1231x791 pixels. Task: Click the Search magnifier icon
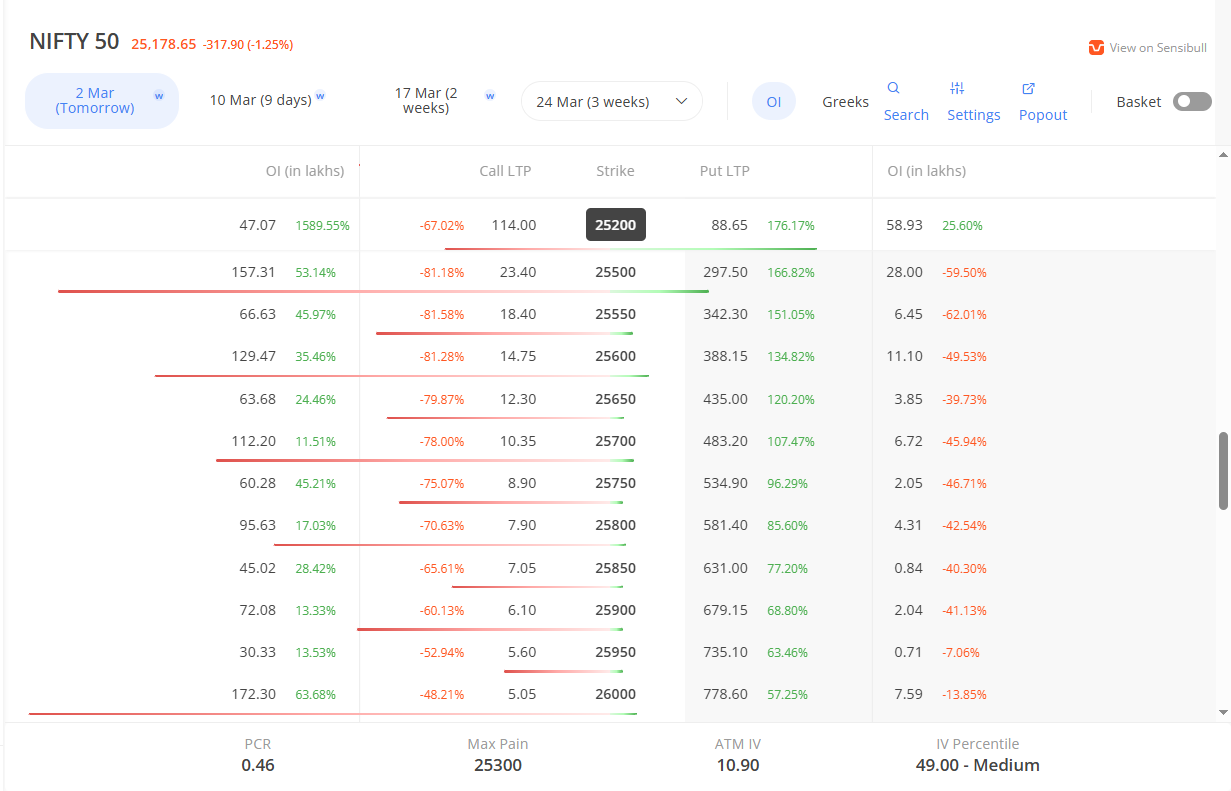[x=894, y=88]
